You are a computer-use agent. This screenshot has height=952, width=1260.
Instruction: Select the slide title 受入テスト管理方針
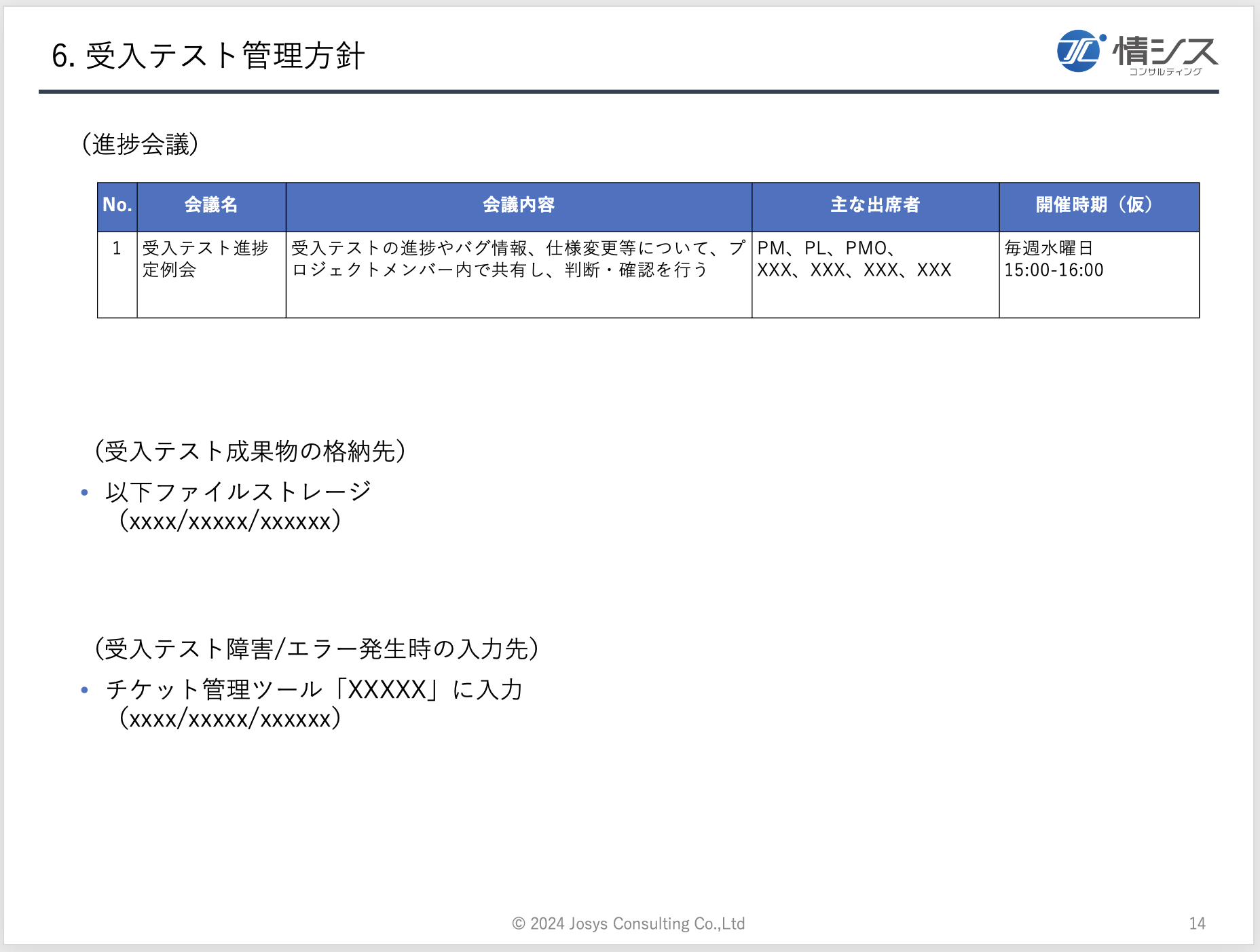(208, 56)
